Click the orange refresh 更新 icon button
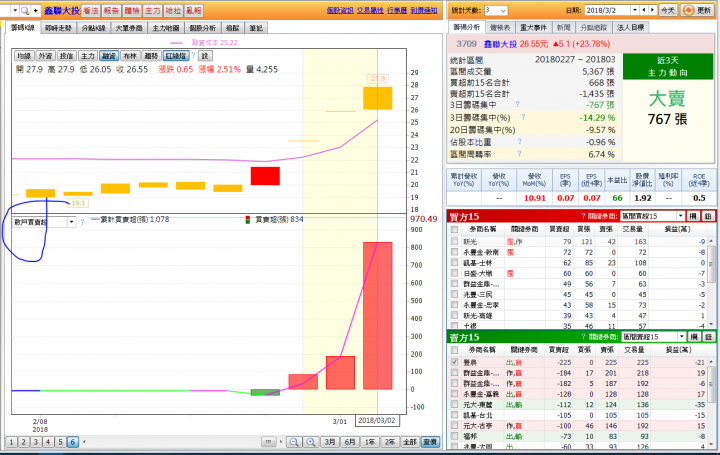Screen dimensions: 720x455 (696, 10)
